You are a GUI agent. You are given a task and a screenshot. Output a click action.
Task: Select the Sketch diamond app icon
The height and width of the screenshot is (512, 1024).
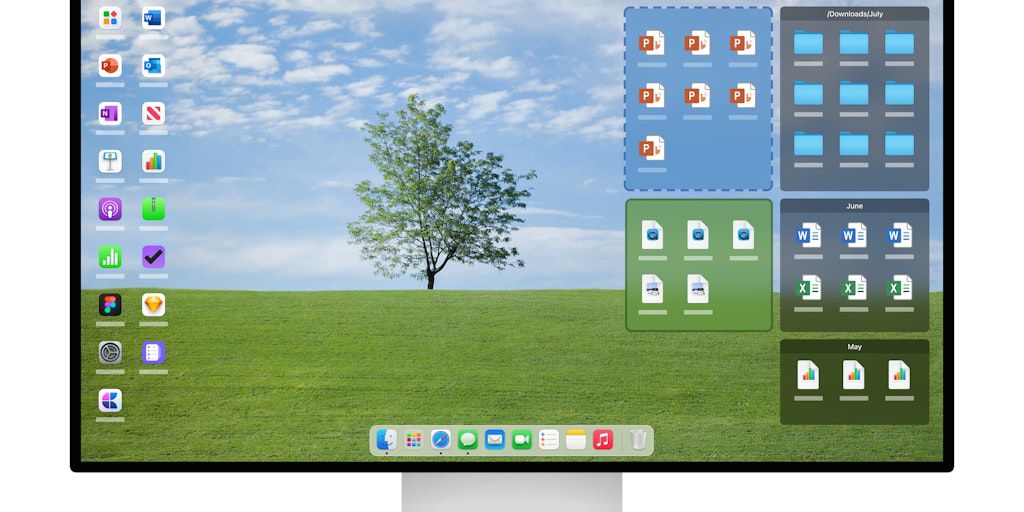(153, 304)
